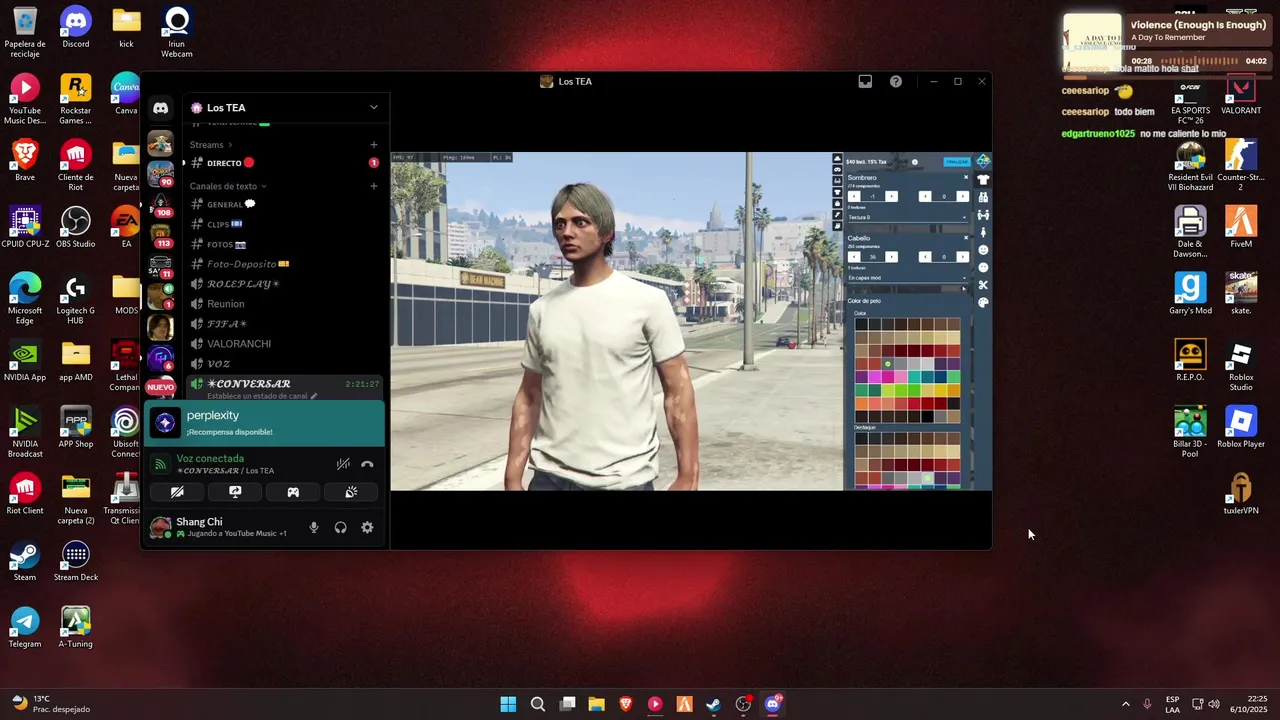Start an activity with controller button
Viewport: 1280px width, 720px height.
293,492
